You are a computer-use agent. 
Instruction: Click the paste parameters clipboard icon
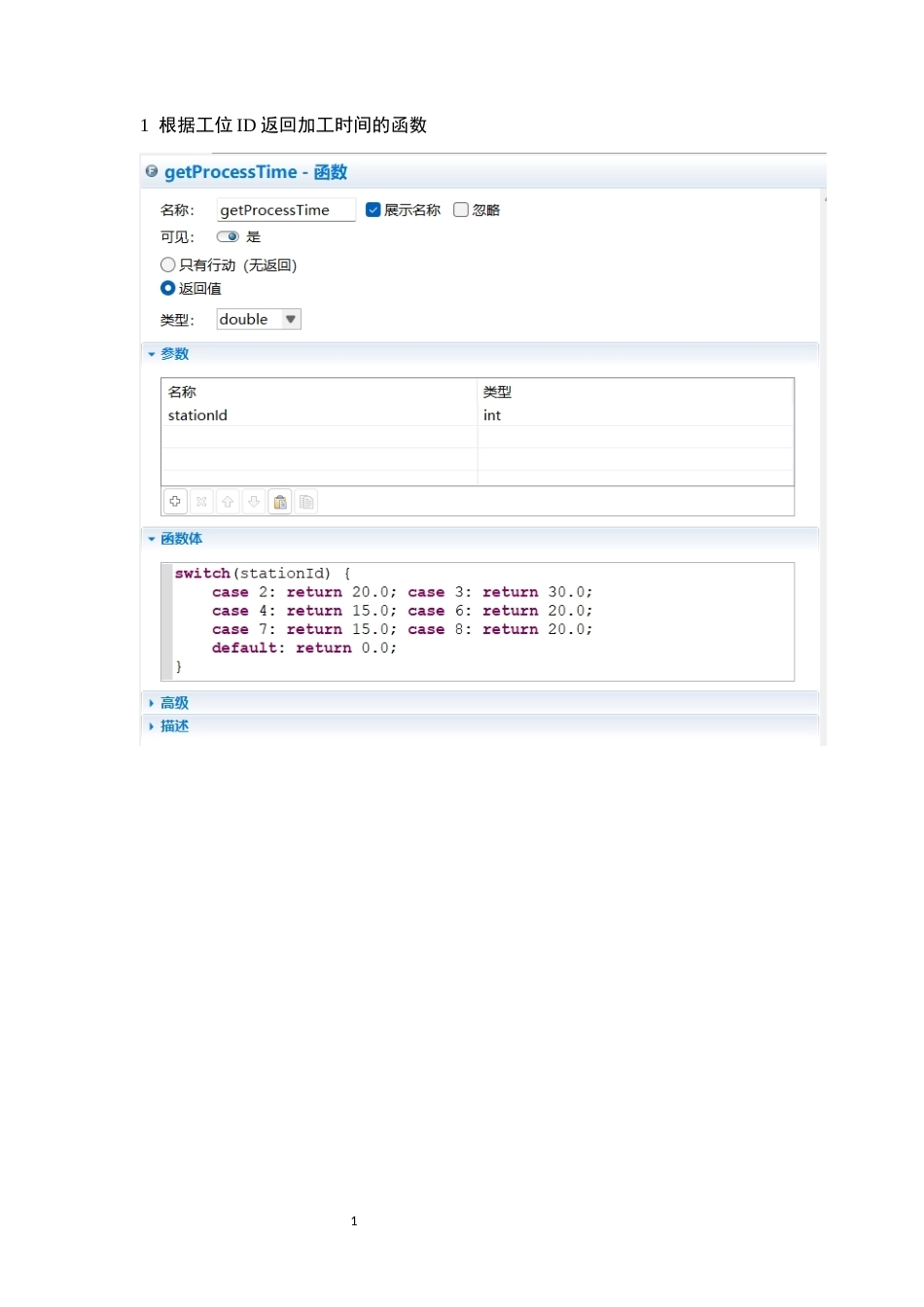point(280,502)
